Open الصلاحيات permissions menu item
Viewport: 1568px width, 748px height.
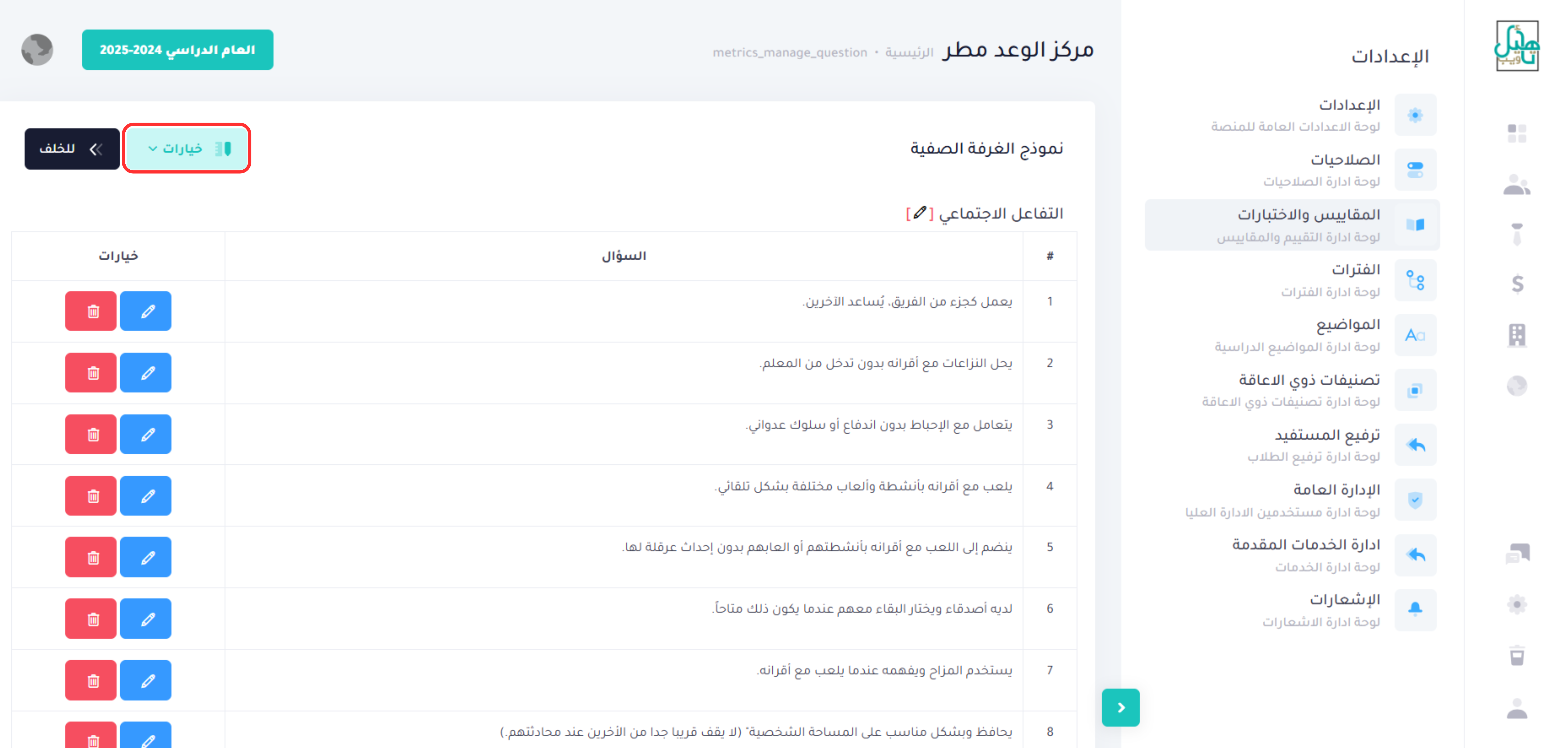[1292, 170]
